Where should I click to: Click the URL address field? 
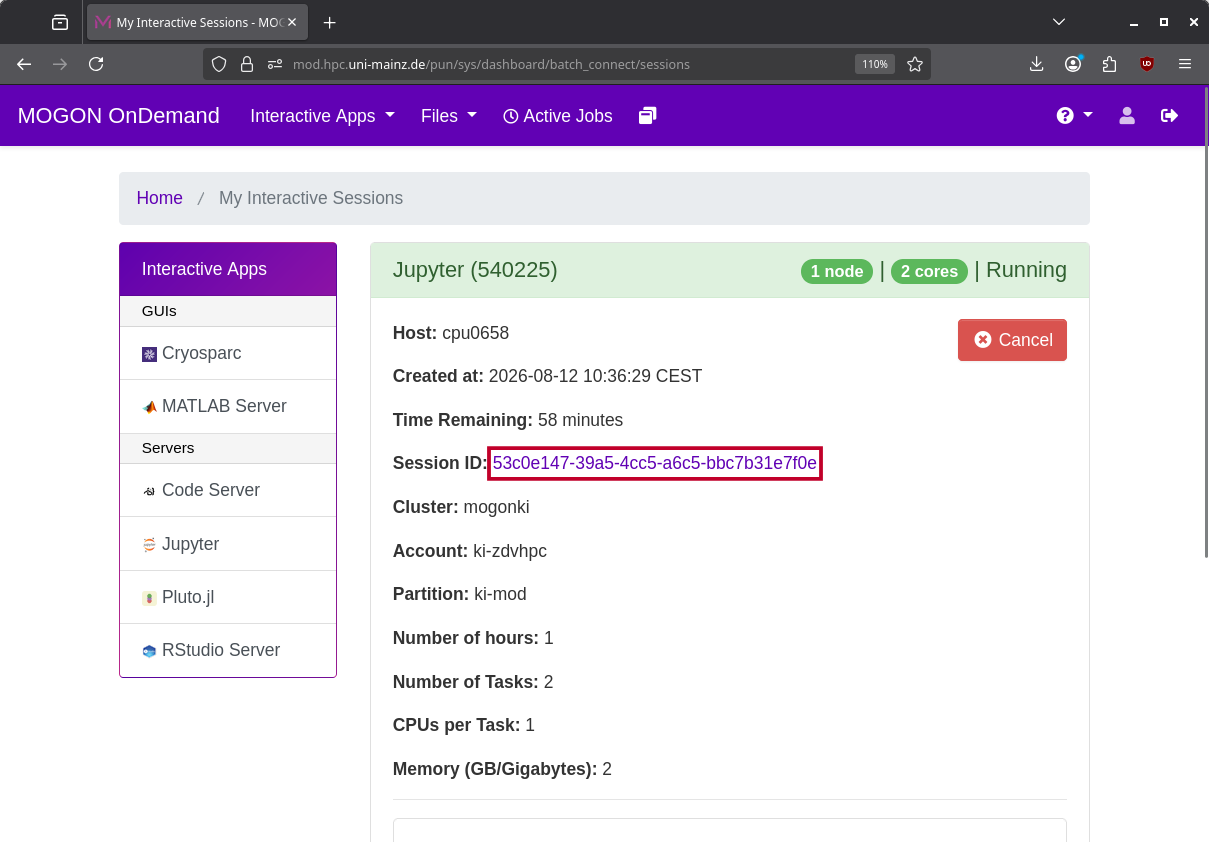567,64
